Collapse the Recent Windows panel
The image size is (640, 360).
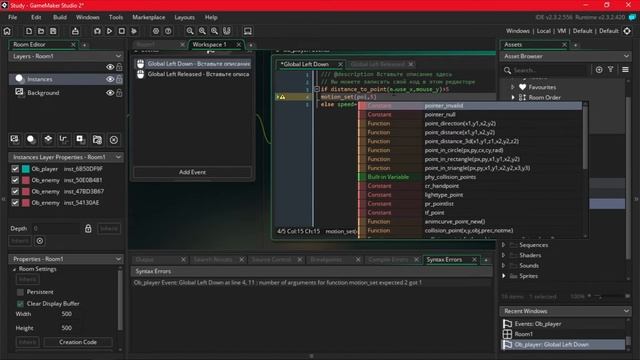click(x=626, y=311)
